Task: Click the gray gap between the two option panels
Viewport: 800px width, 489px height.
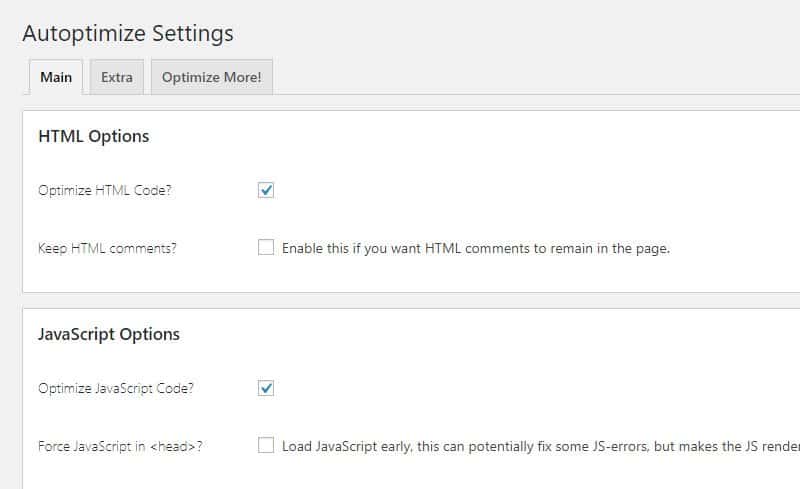Action: click(x=400, y=300)
